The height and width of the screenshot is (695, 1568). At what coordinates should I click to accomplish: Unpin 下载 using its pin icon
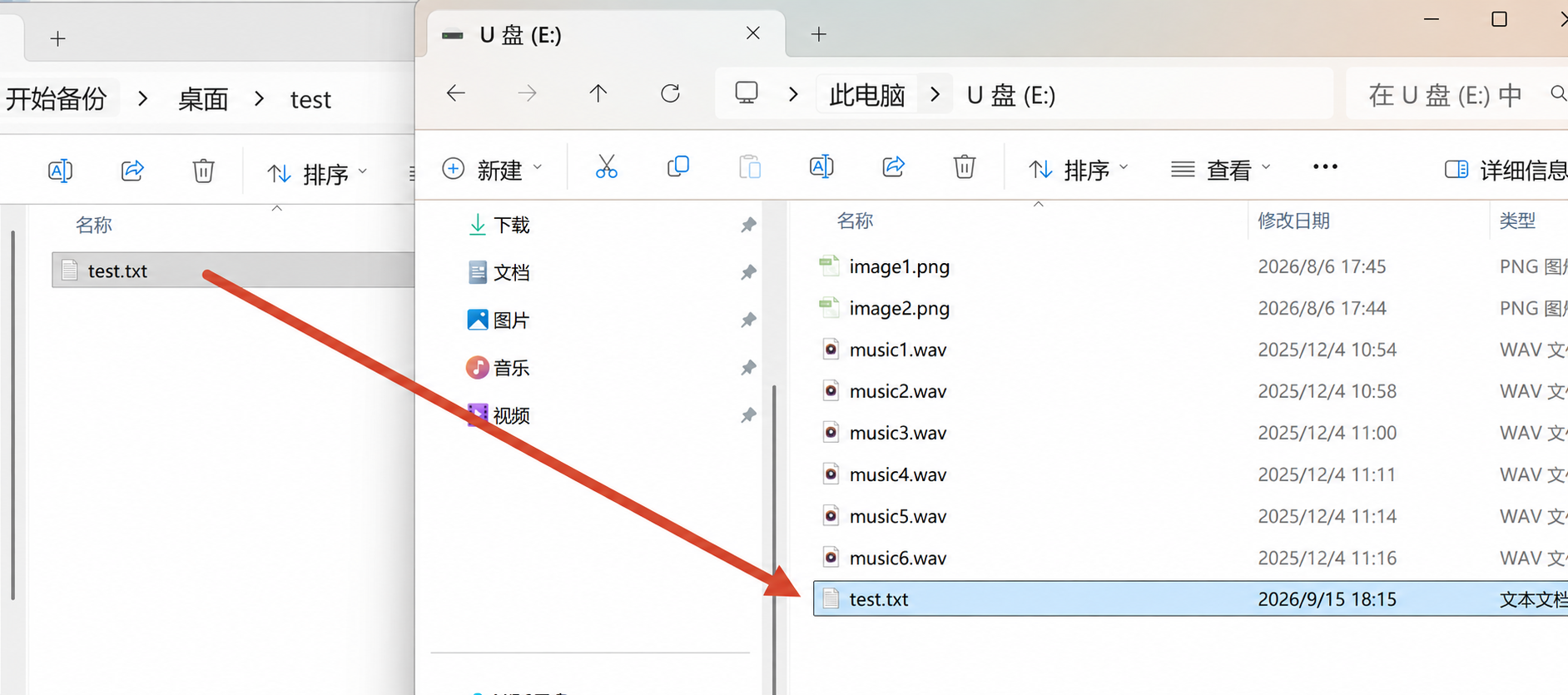748,225
